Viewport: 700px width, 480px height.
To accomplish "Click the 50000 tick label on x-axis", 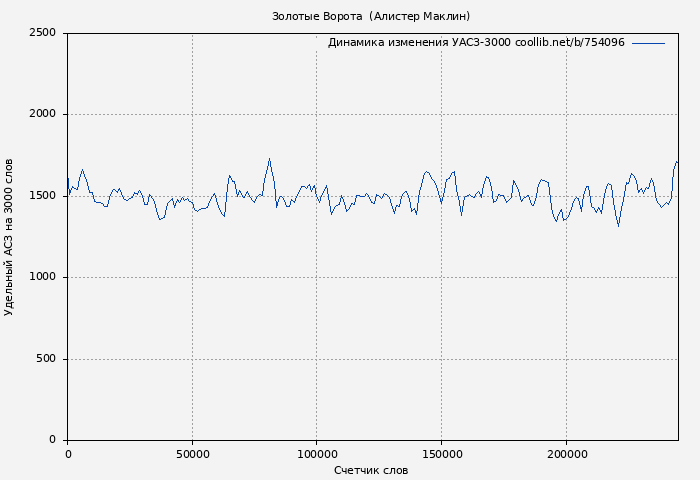I will (192, 454).
